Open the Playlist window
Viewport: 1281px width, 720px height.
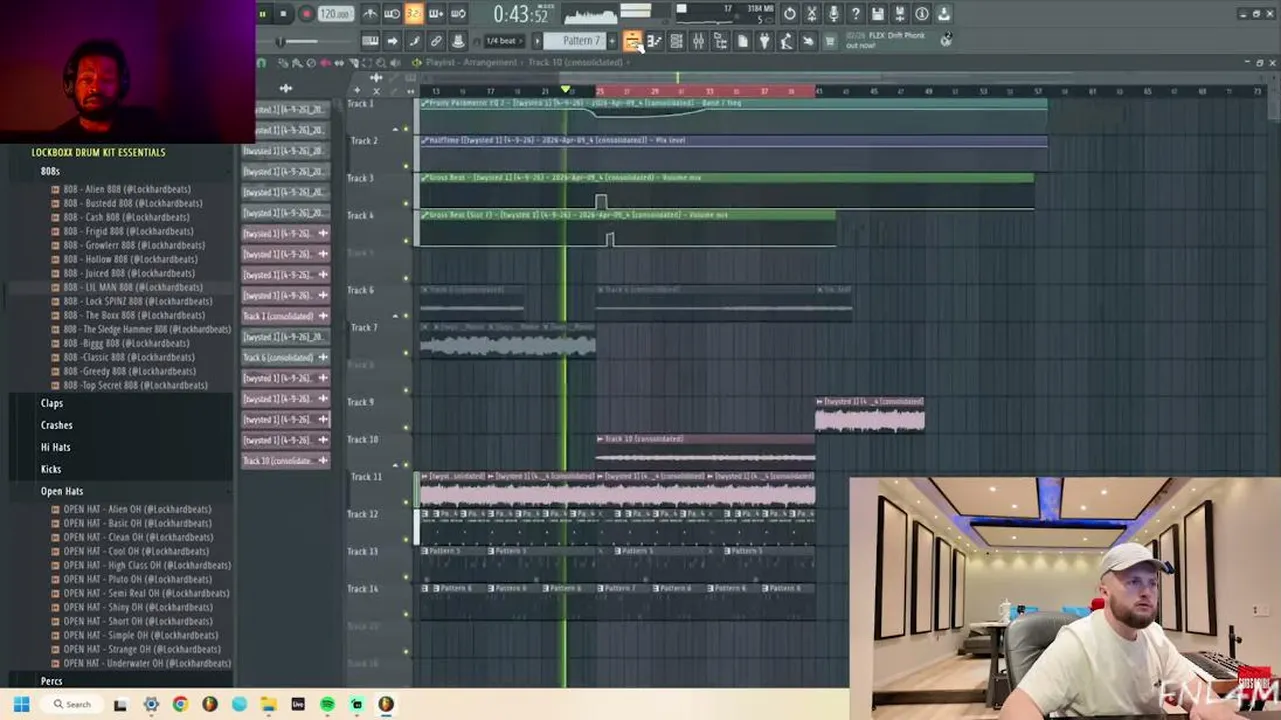[632, 41]
